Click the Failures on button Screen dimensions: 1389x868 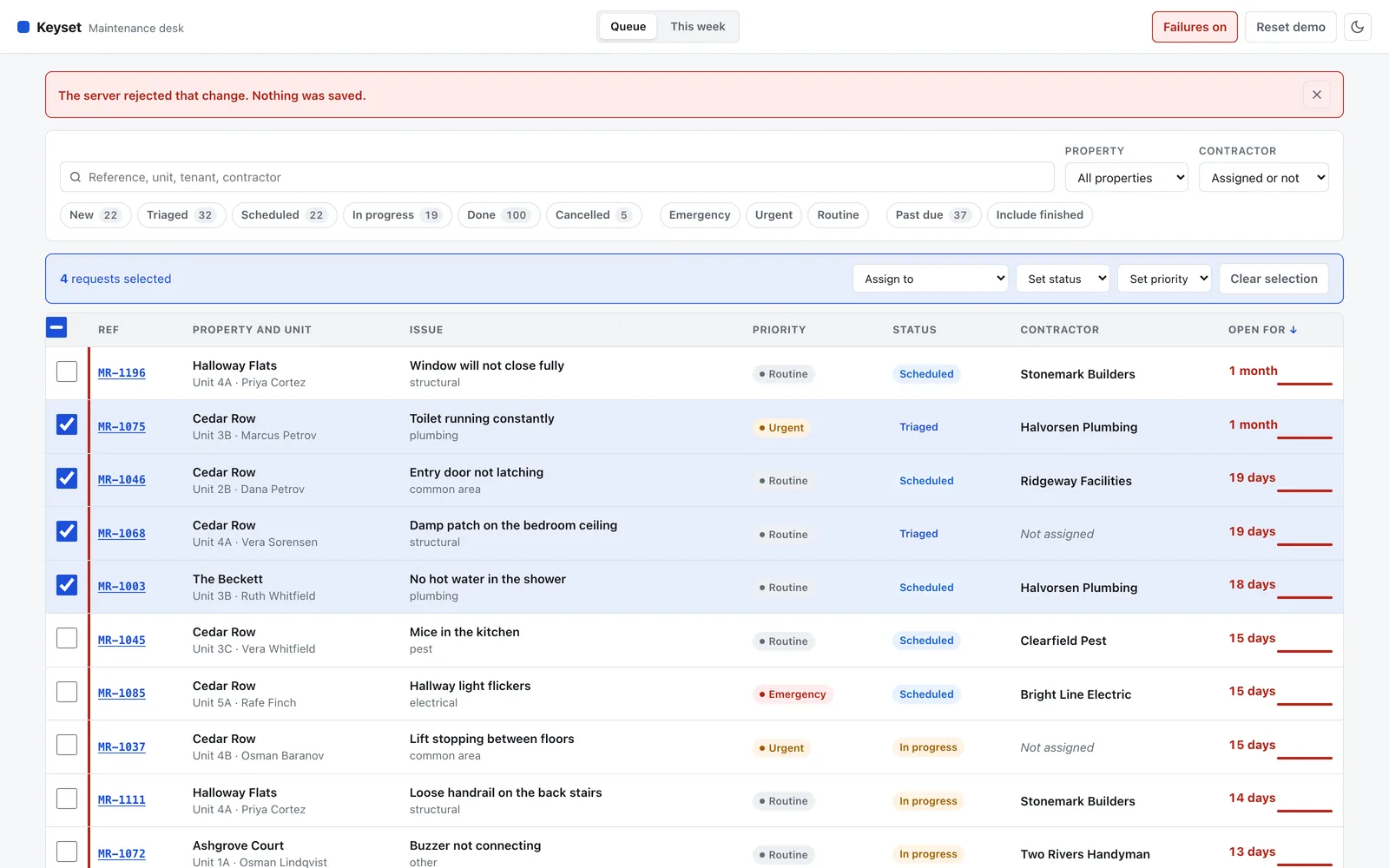(x=1195, y=27)
